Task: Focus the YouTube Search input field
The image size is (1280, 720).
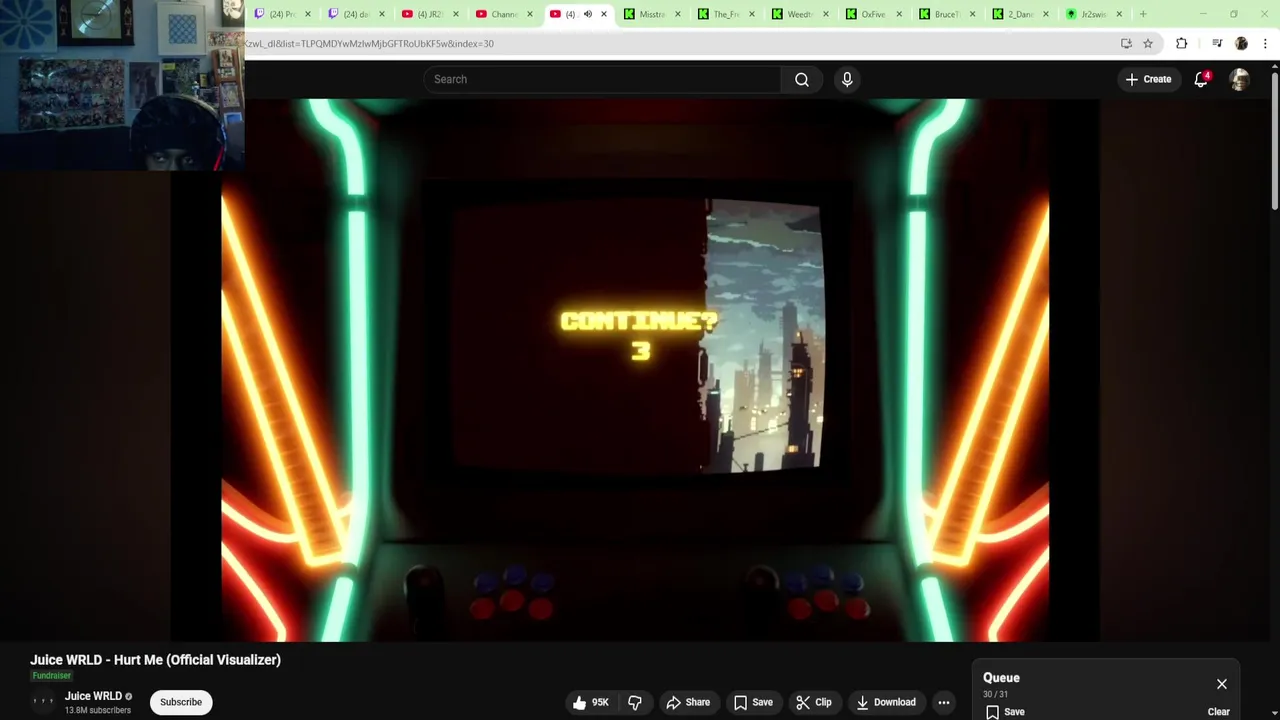Action: (x=602, y=79)
